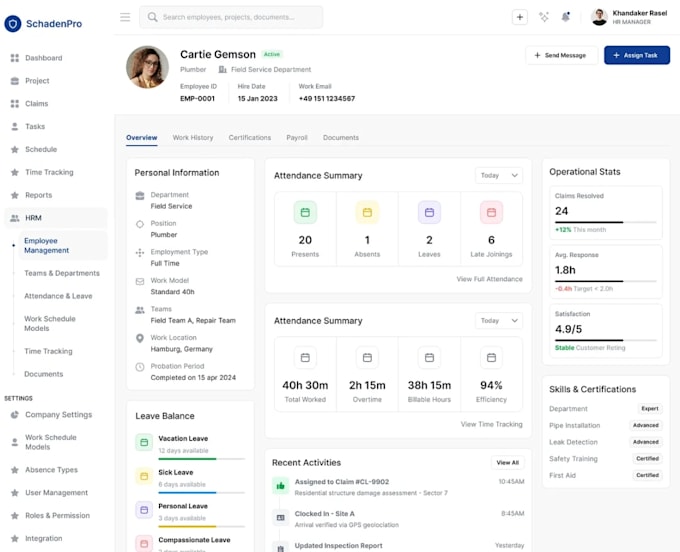Open View Full Attendance link
Image resolution: width=680 pixels, height=552 pixels.
[x=489, y=279]
